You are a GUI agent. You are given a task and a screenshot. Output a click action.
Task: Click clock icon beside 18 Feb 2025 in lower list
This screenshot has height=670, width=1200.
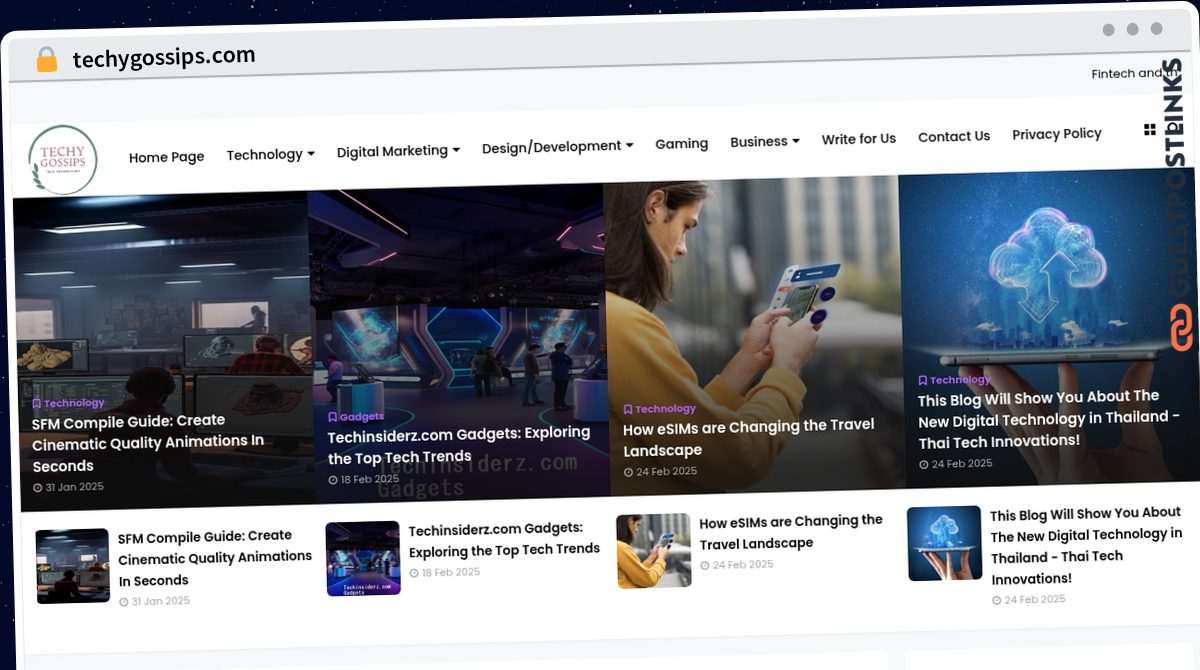tap(414, 573)
